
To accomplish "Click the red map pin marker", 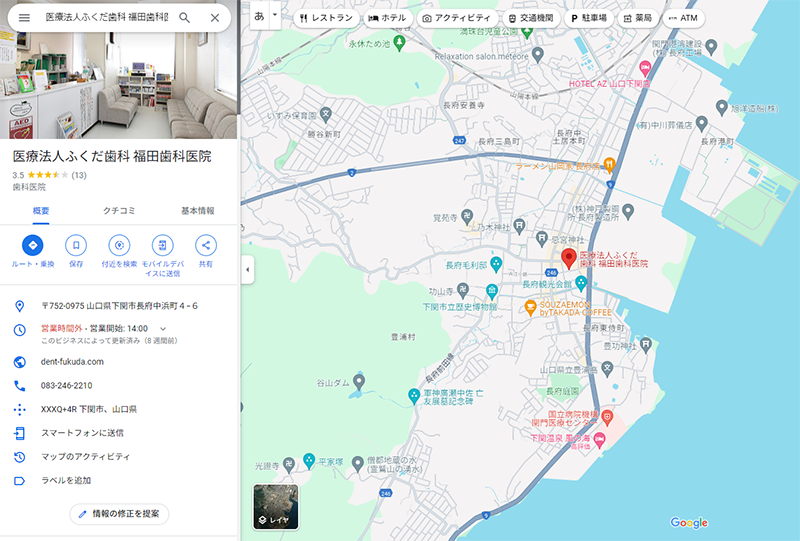I will (x=569, y=258).
